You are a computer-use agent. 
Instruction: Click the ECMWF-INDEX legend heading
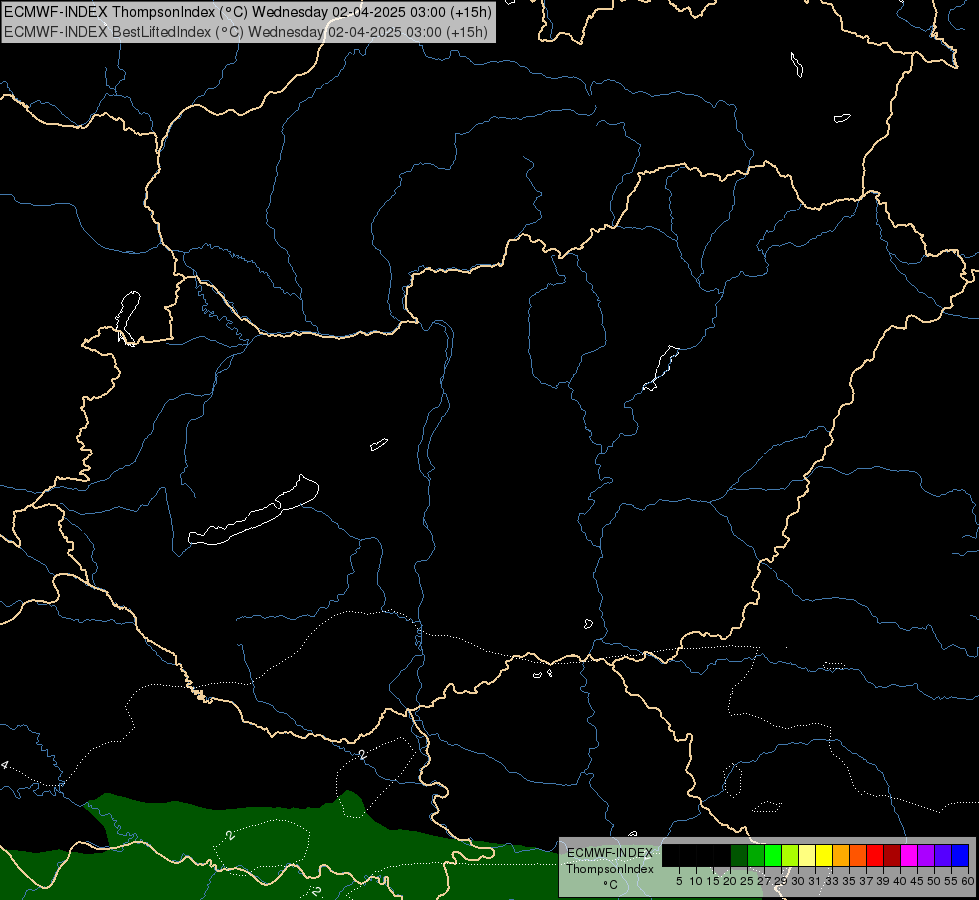[x=609, y=853]
